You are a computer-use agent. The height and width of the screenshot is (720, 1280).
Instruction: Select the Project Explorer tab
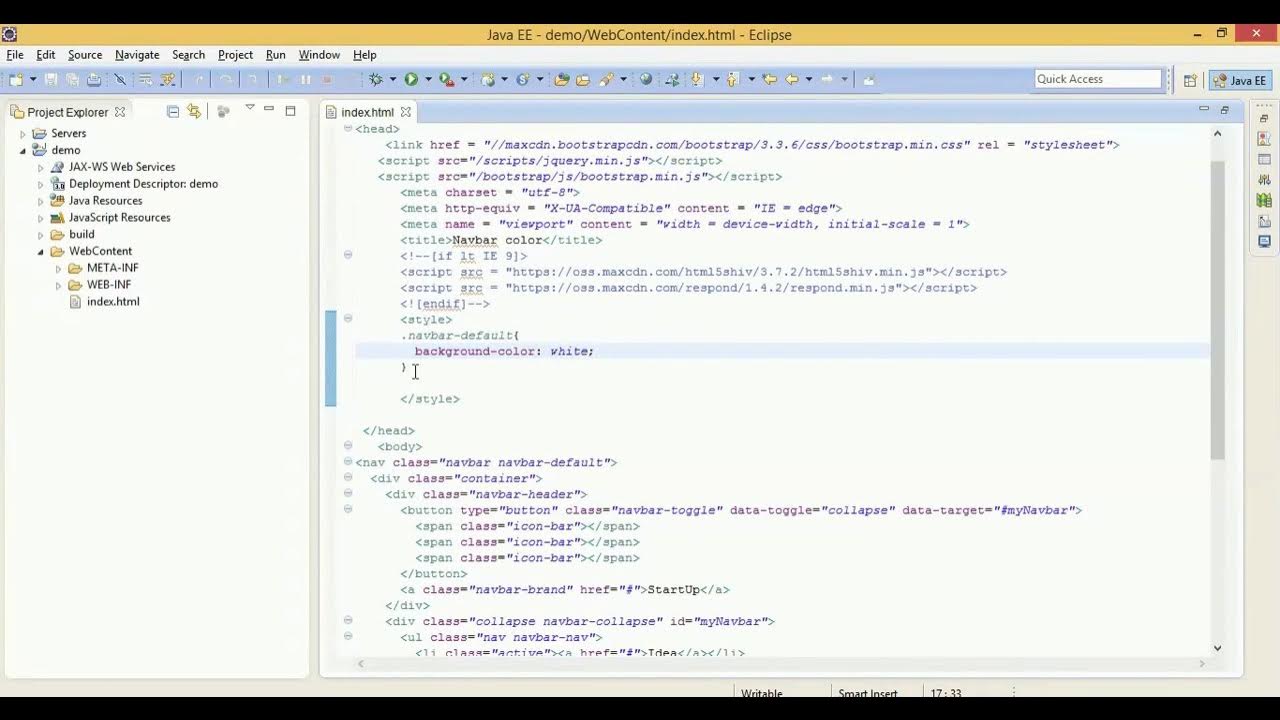coord(67,112)
